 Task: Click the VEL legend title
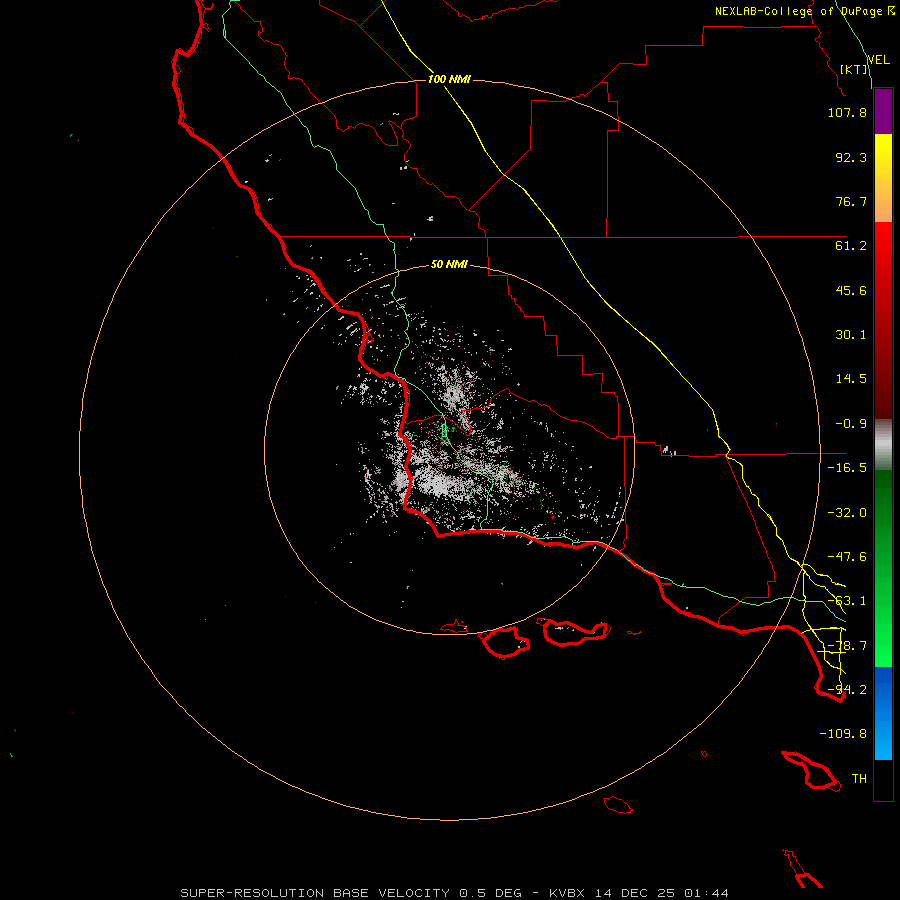879,60
